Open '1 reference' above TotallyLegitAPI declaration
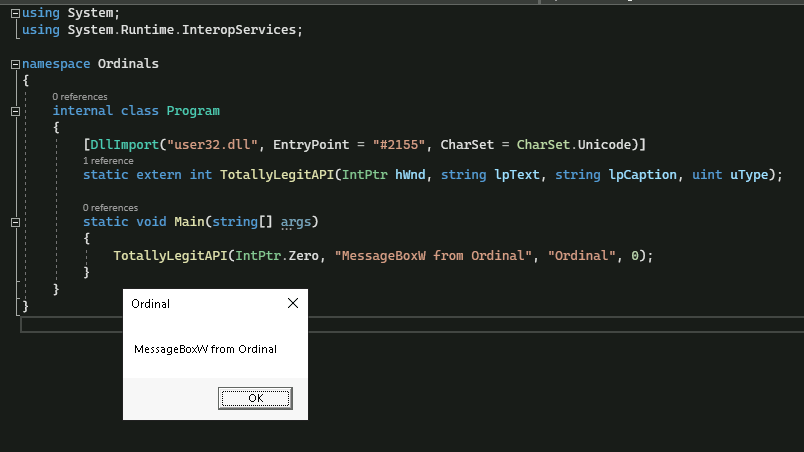804x452 pixels. (108, 160)
